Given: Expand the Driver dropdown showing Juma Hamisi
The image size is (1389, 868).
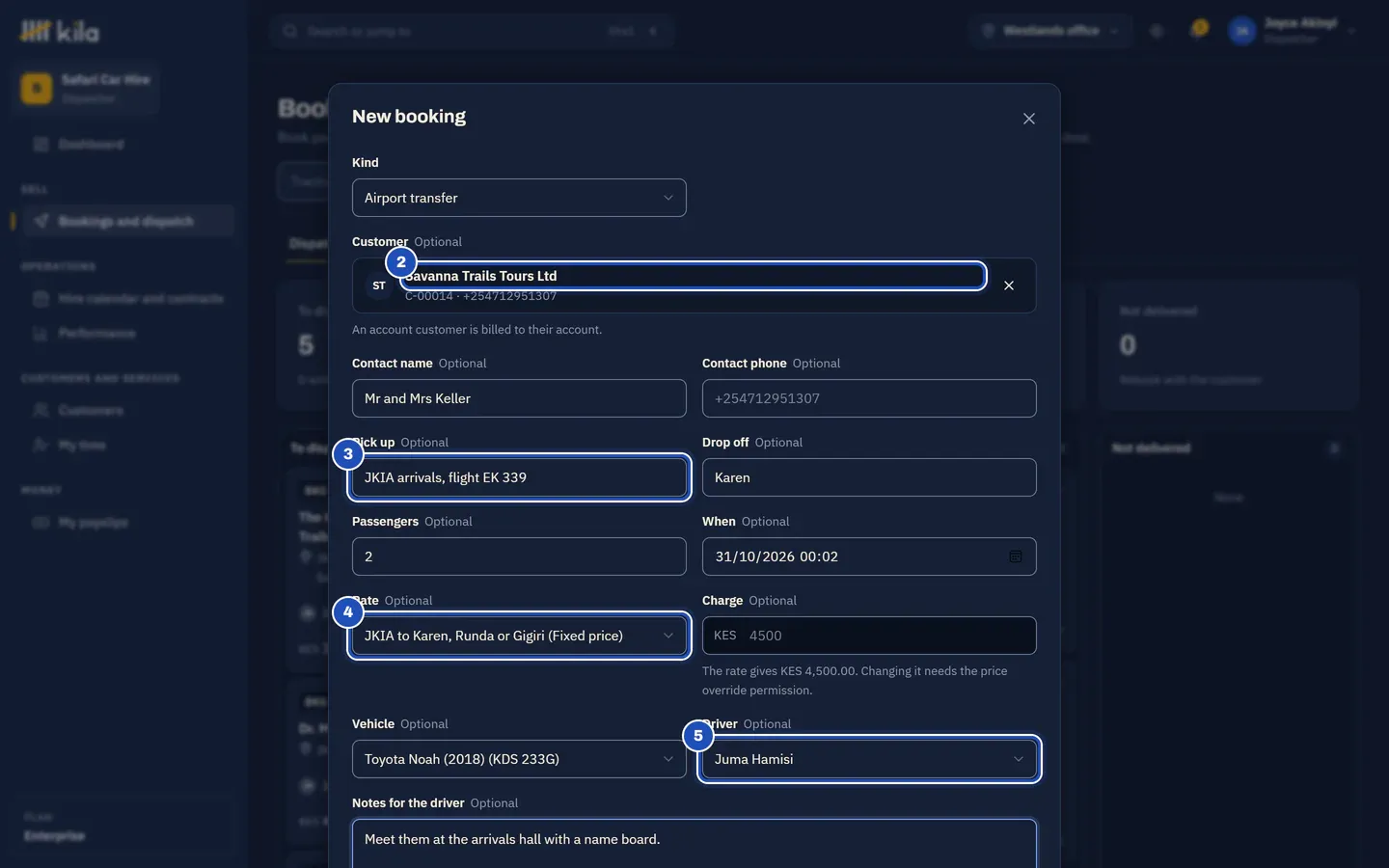Looking at the screenshot, I should [869, 759].
